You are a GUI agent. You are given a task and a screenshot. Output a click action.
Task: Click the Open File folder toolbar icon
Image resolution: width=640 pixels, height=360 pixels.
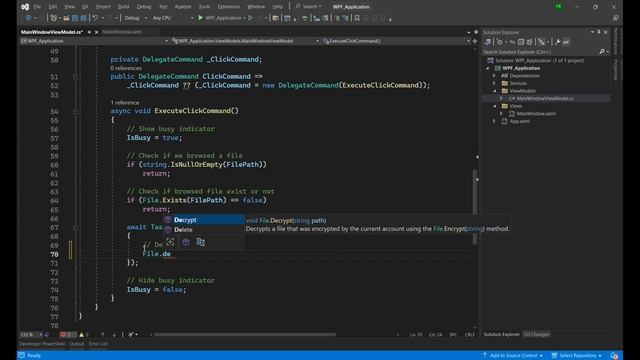(x=66, y=18)
